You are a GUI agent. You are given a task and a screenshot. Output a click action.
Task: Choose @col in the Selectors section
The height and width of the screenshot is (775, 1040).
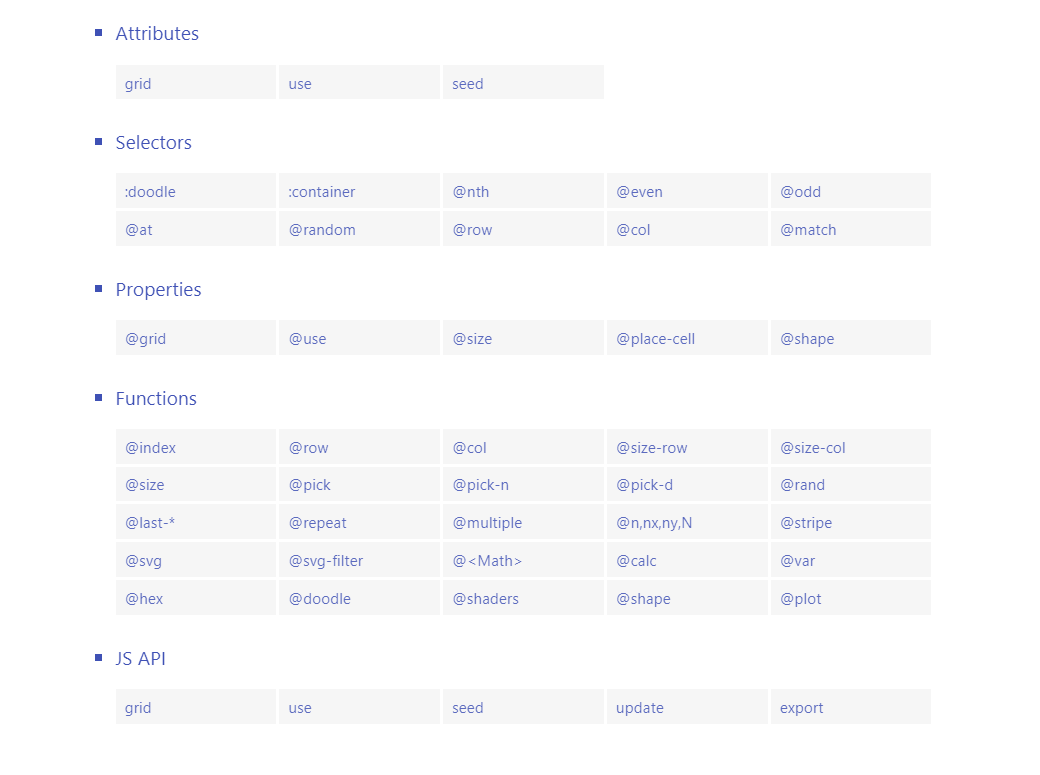687,228
